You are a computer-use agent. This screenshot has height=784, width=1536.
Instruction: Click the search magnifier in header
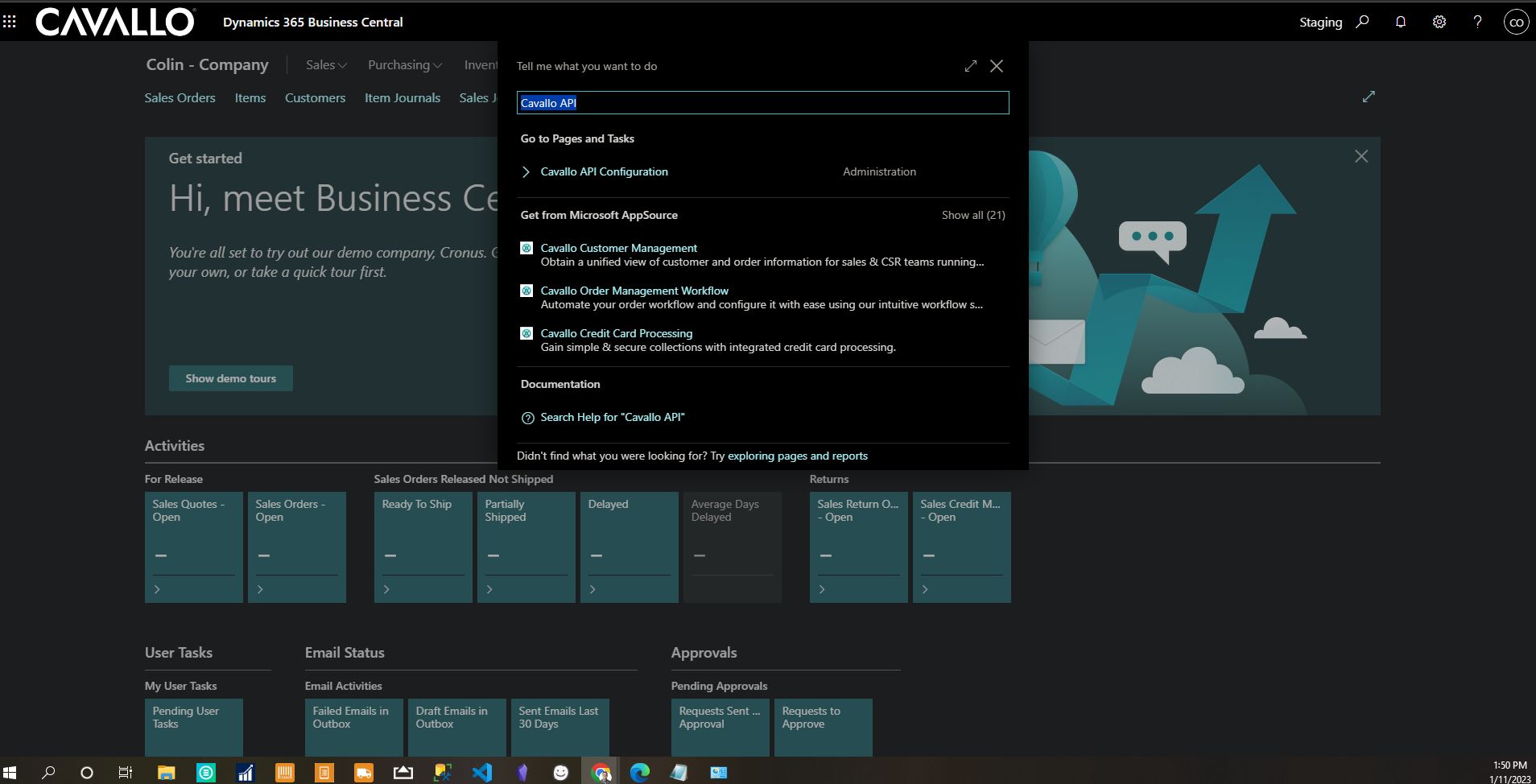point(1362,22)
